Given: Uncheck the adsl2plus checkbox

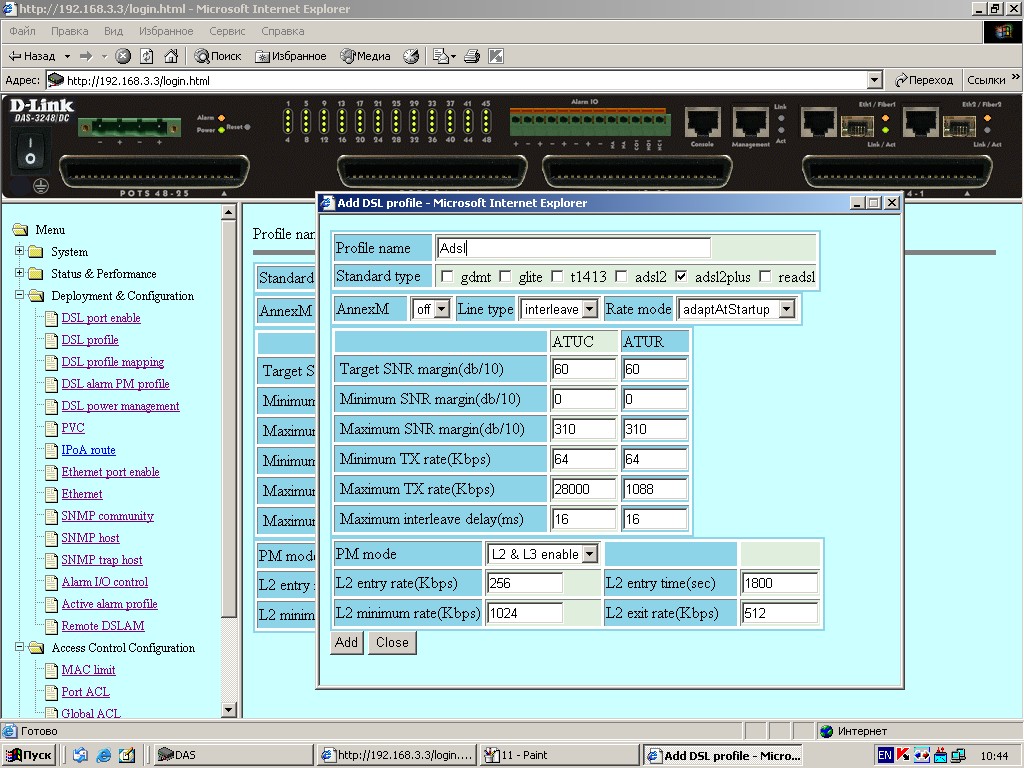Looking at the screenshot, I should point(681,277).
